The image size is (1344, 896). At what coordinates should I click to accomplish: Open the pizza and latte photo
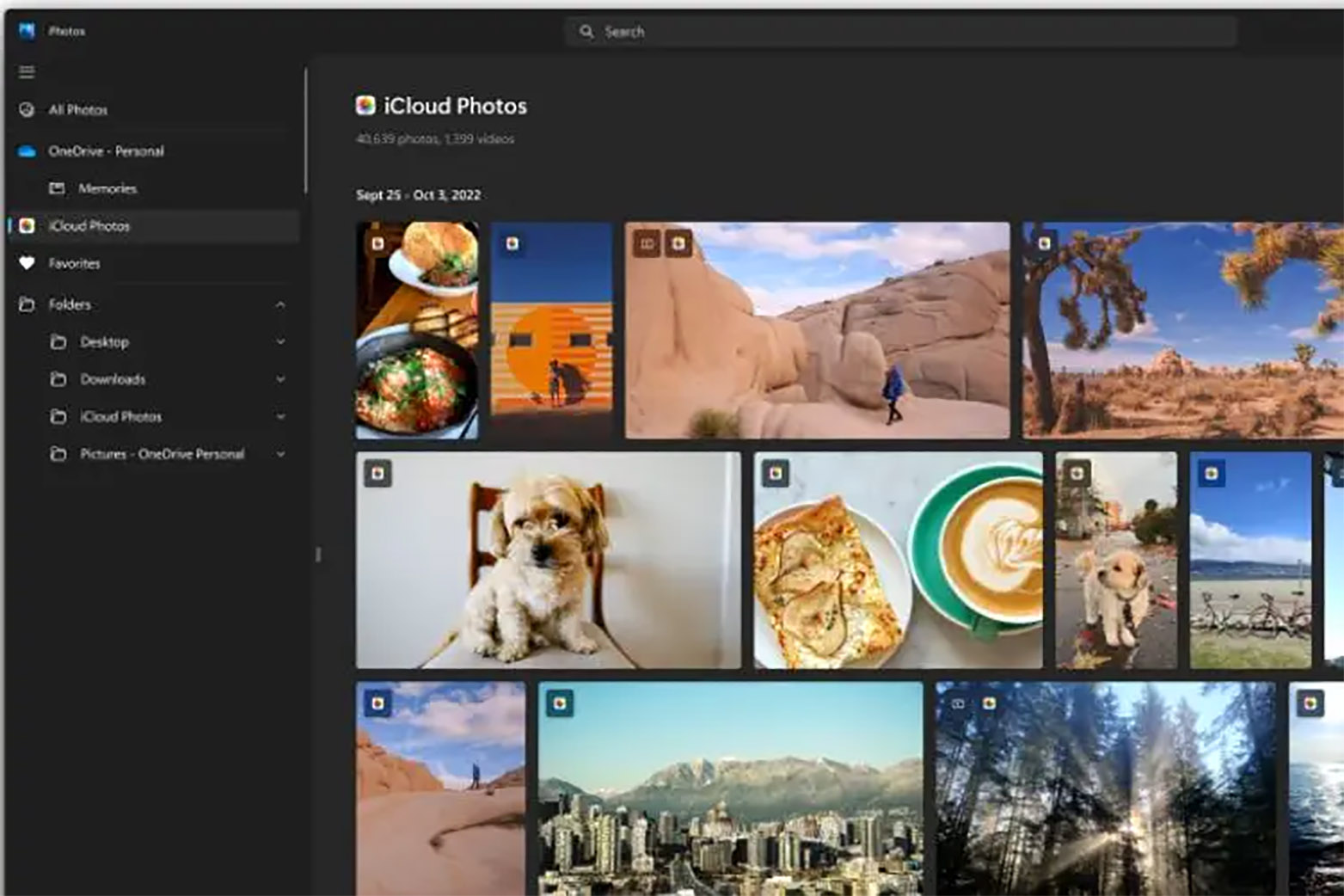click(899, 561)
